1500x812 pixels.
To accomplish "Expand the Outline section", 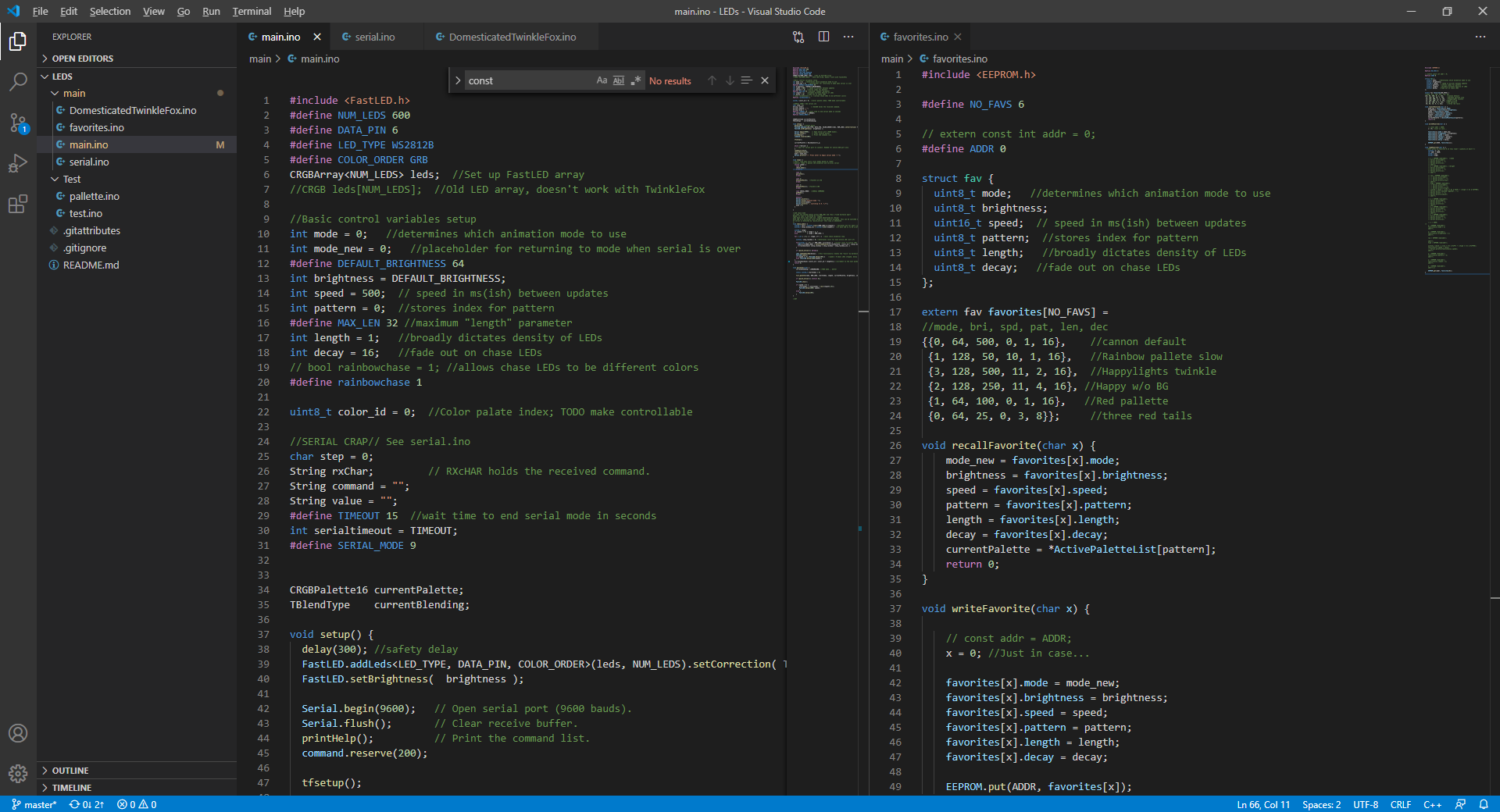I will tap(137, 771).
